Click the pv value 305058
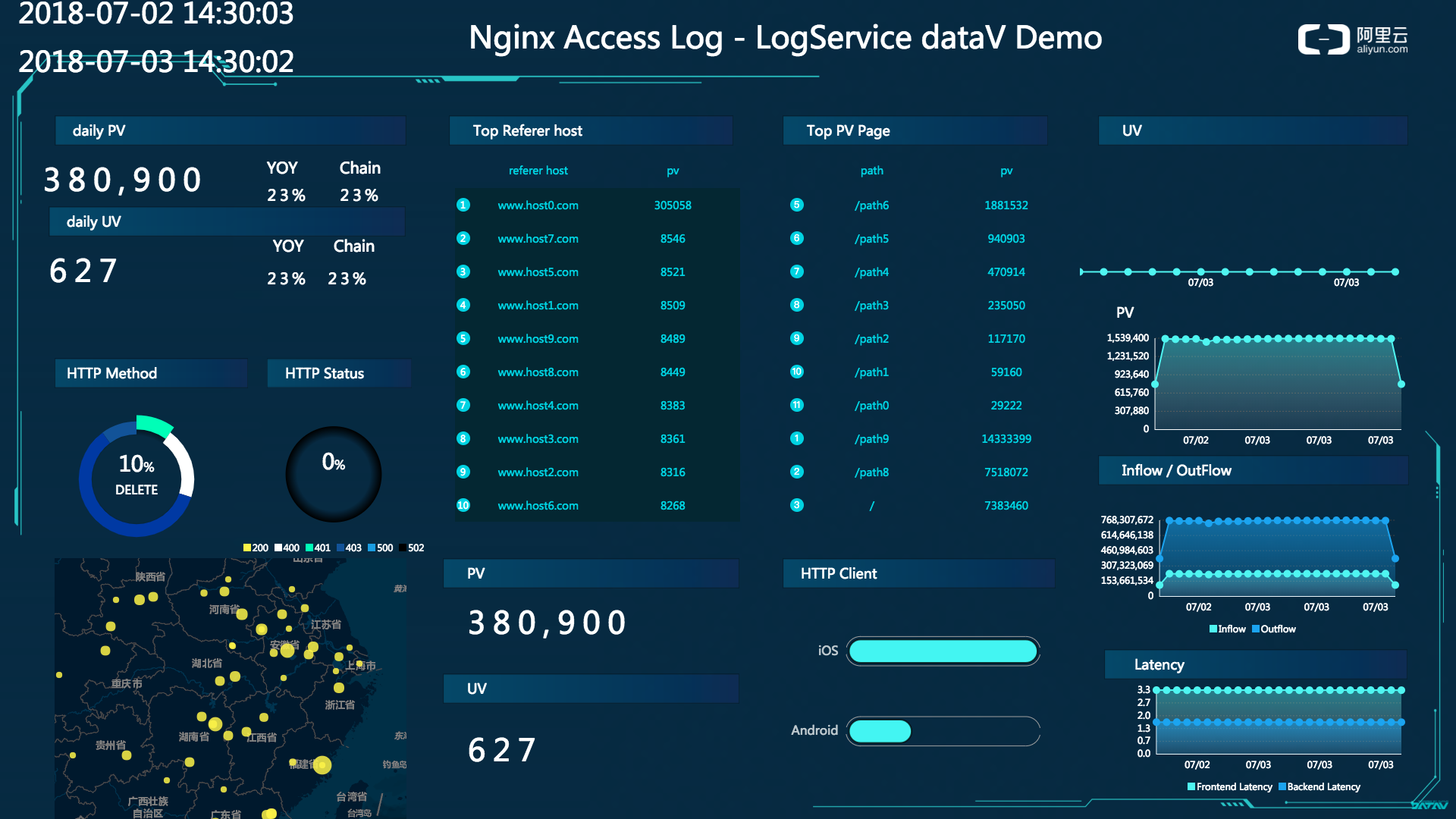This screenshot has height=819, width=1456. [673, 205]
